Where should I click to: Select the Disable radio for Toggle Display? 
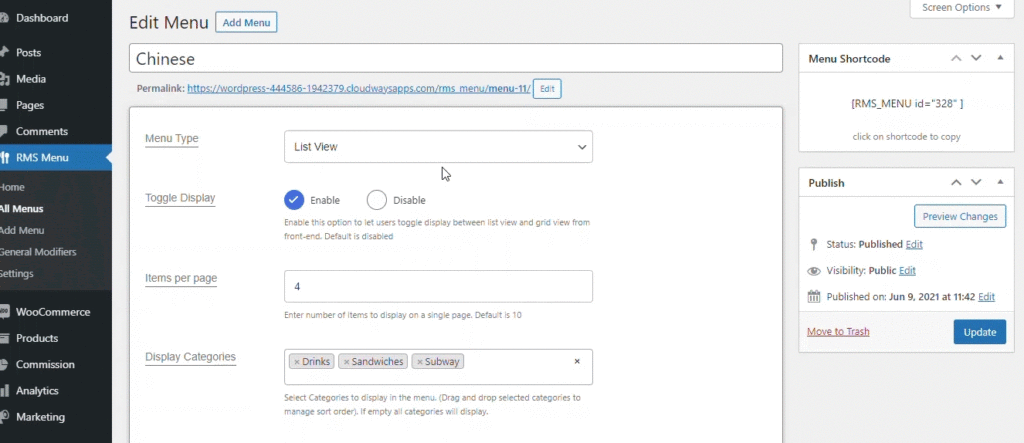click(377, 200)
